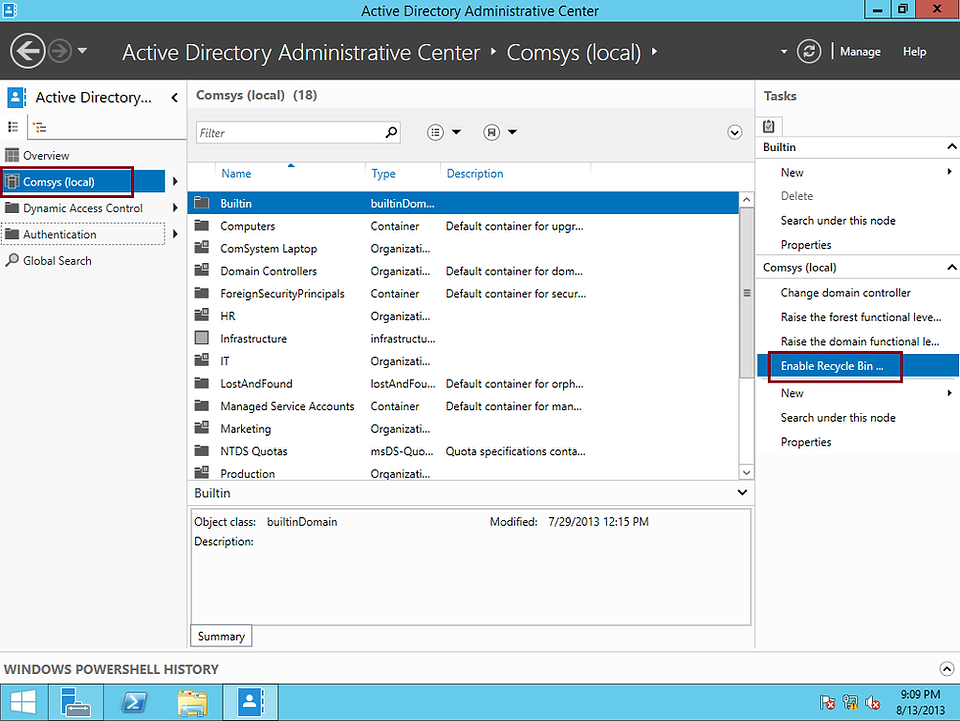
Task: Select the Authentication node
Action: [x=83, y=234]
